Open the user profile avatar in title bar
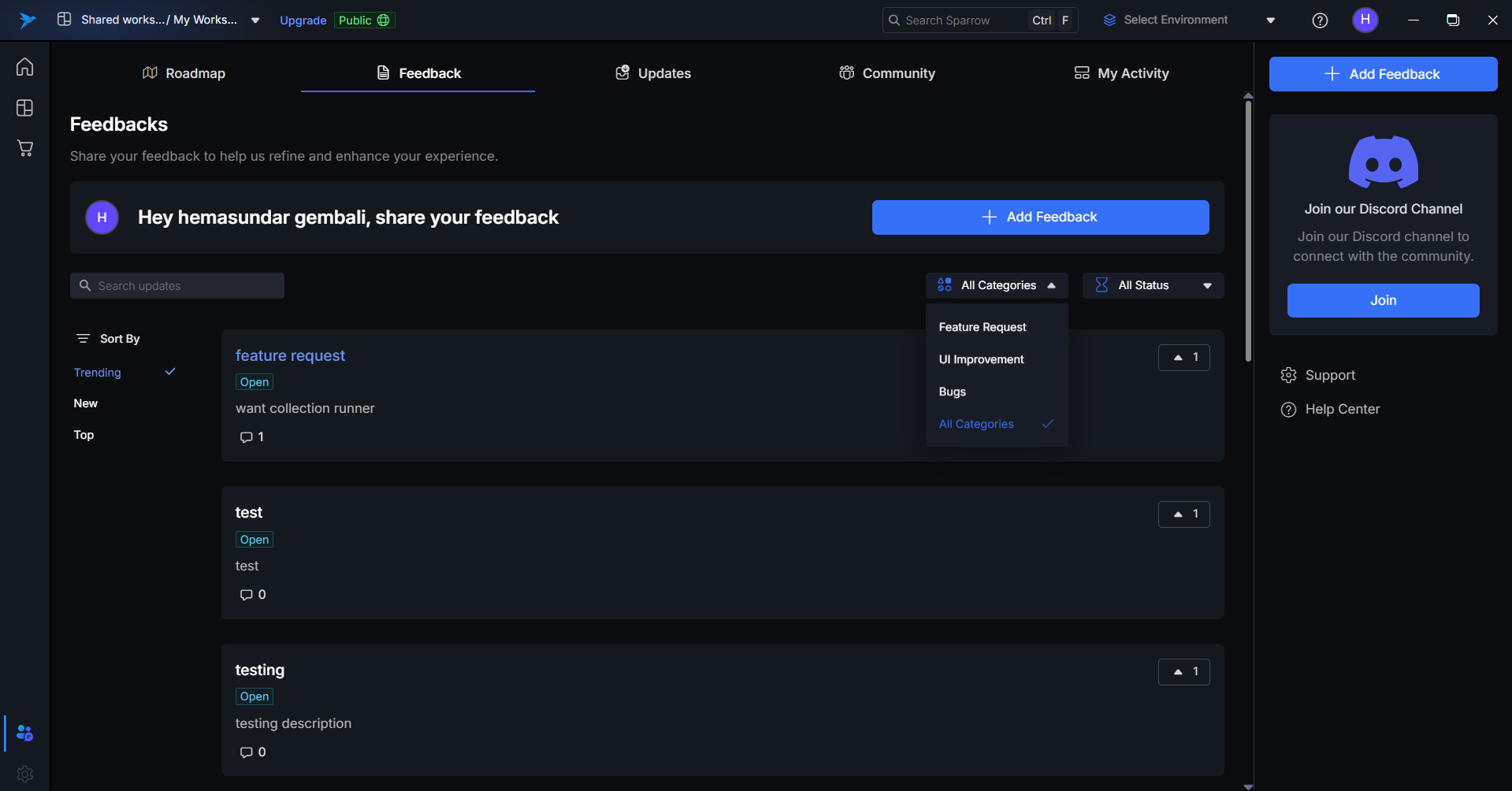Image resolution: width=1512 pixels, height=791 pixels. (1365, 20)
